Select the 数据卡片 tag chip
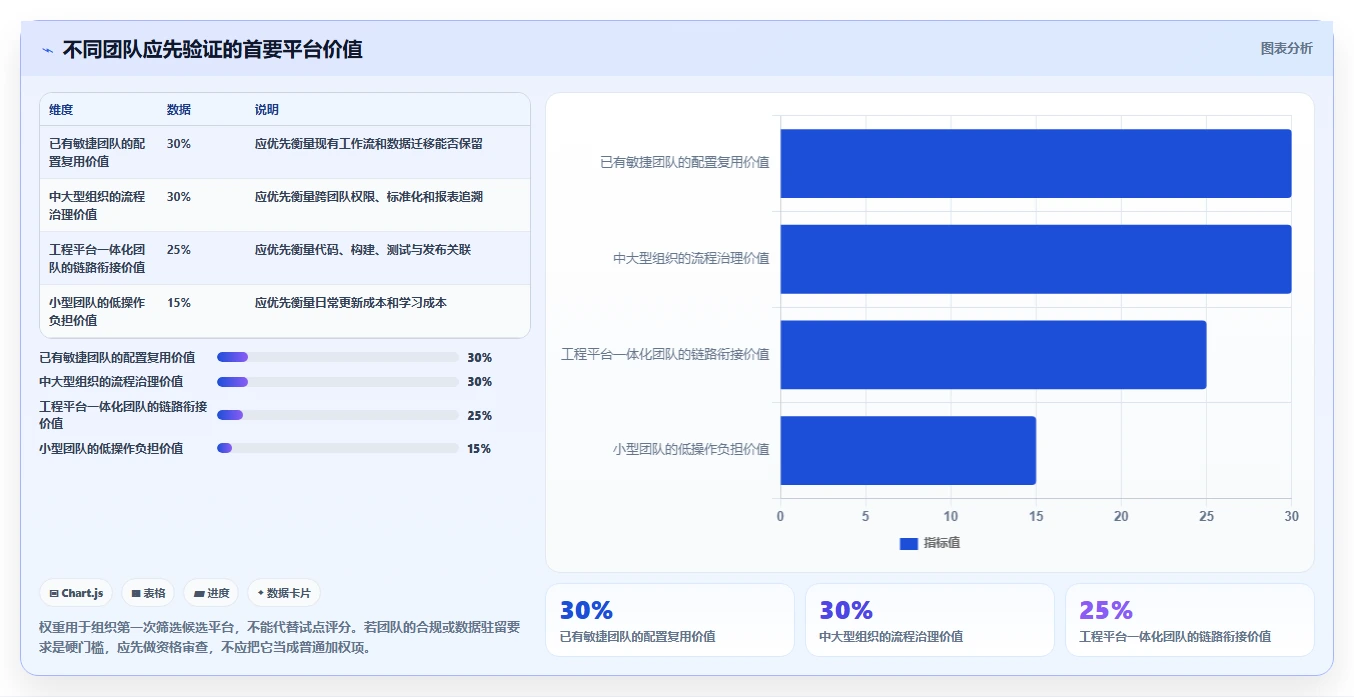Viewport: 1354px width, 697px height. click(x=284, y=593)
